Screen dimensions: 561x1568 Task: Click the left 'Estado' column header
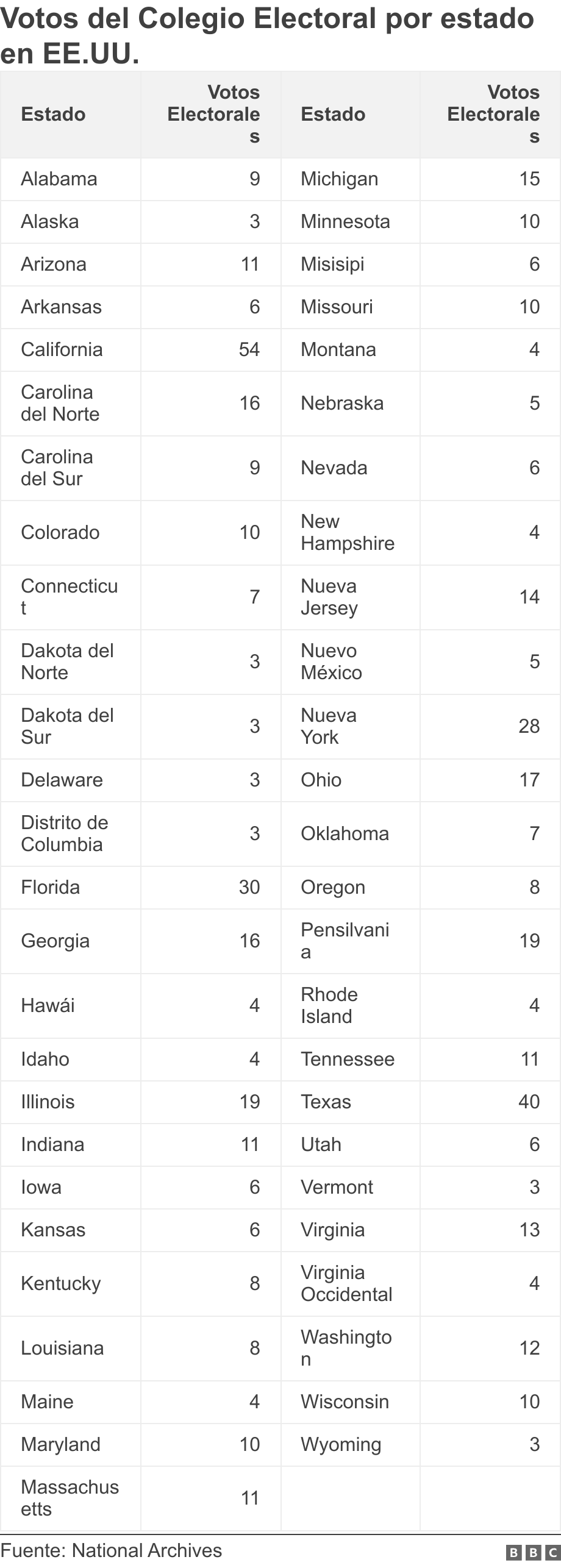pos(53,114)
